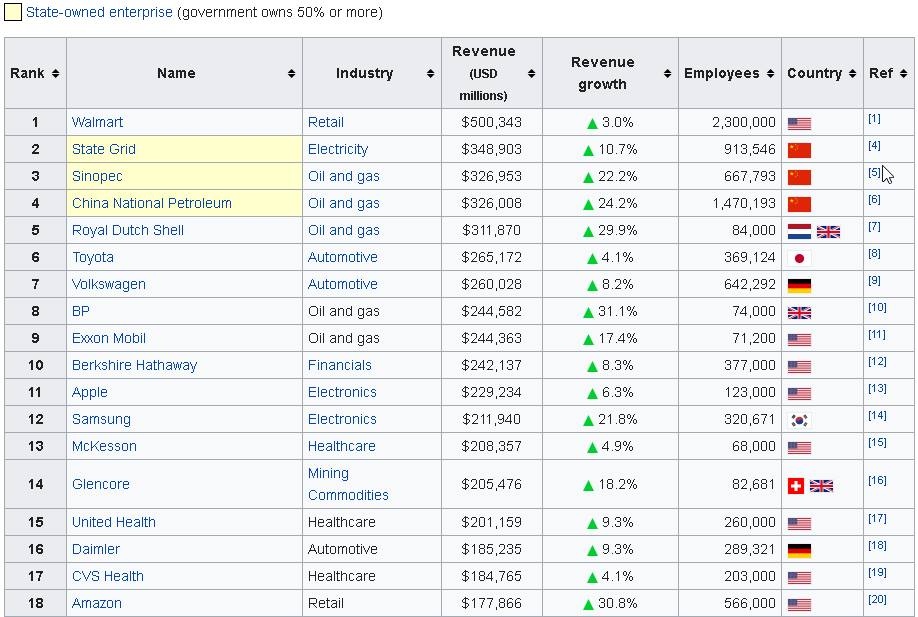Open the State-owned enterprise link
The width and height of the screenshot is (918, 617).
pyautogui.click(x=99, y=13)
